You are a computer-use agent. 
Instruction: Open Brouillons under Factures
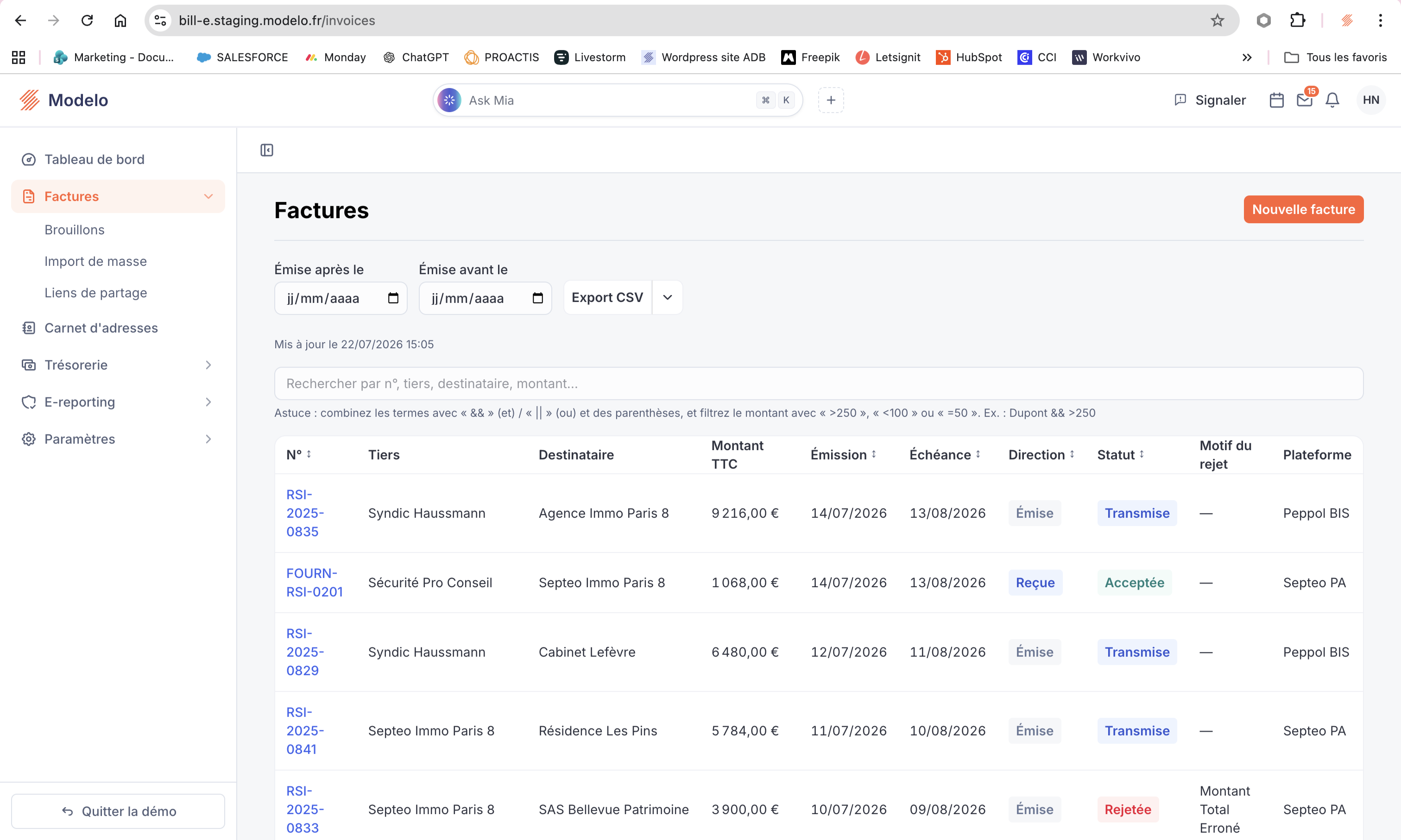pyautogui.click(x=74, y=230)
